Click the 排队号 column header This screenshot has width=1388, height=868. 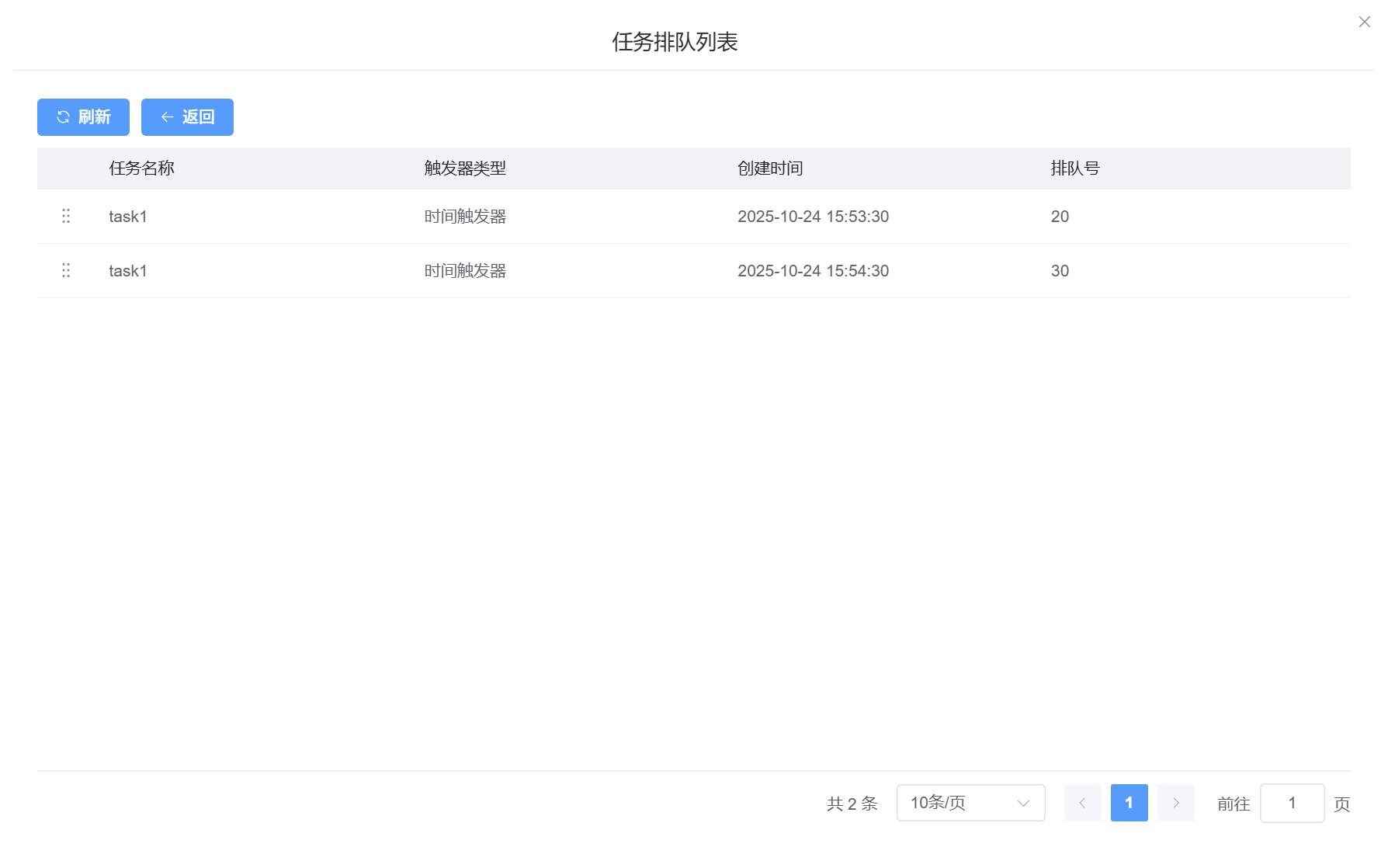point(1074,168)
